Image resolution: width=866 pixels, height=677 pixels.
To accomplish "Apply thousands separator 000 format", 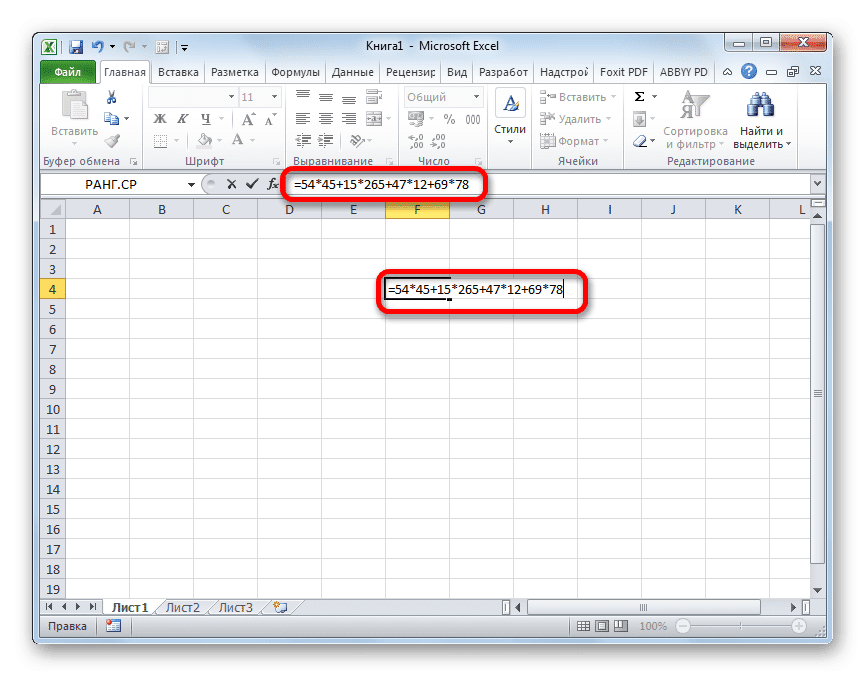I will point(473,119).
